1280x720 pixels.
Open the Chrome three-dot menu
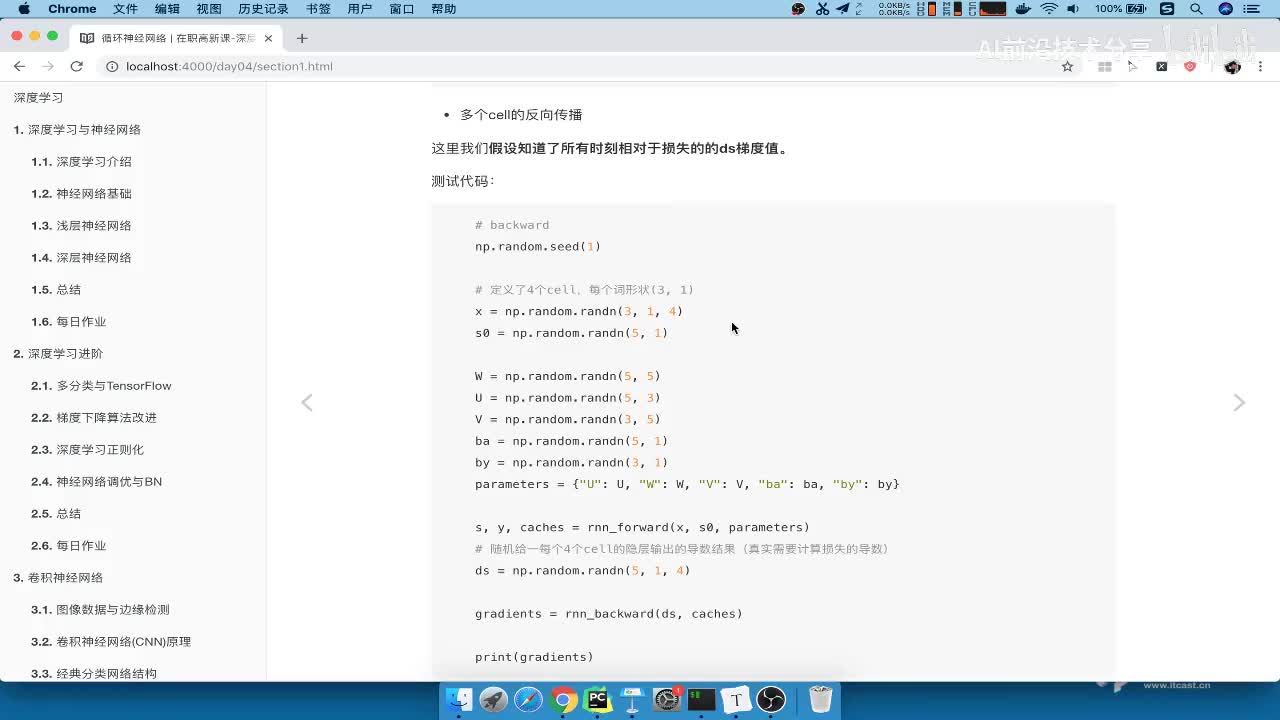pyautogui.click(x=1260, y=66)
